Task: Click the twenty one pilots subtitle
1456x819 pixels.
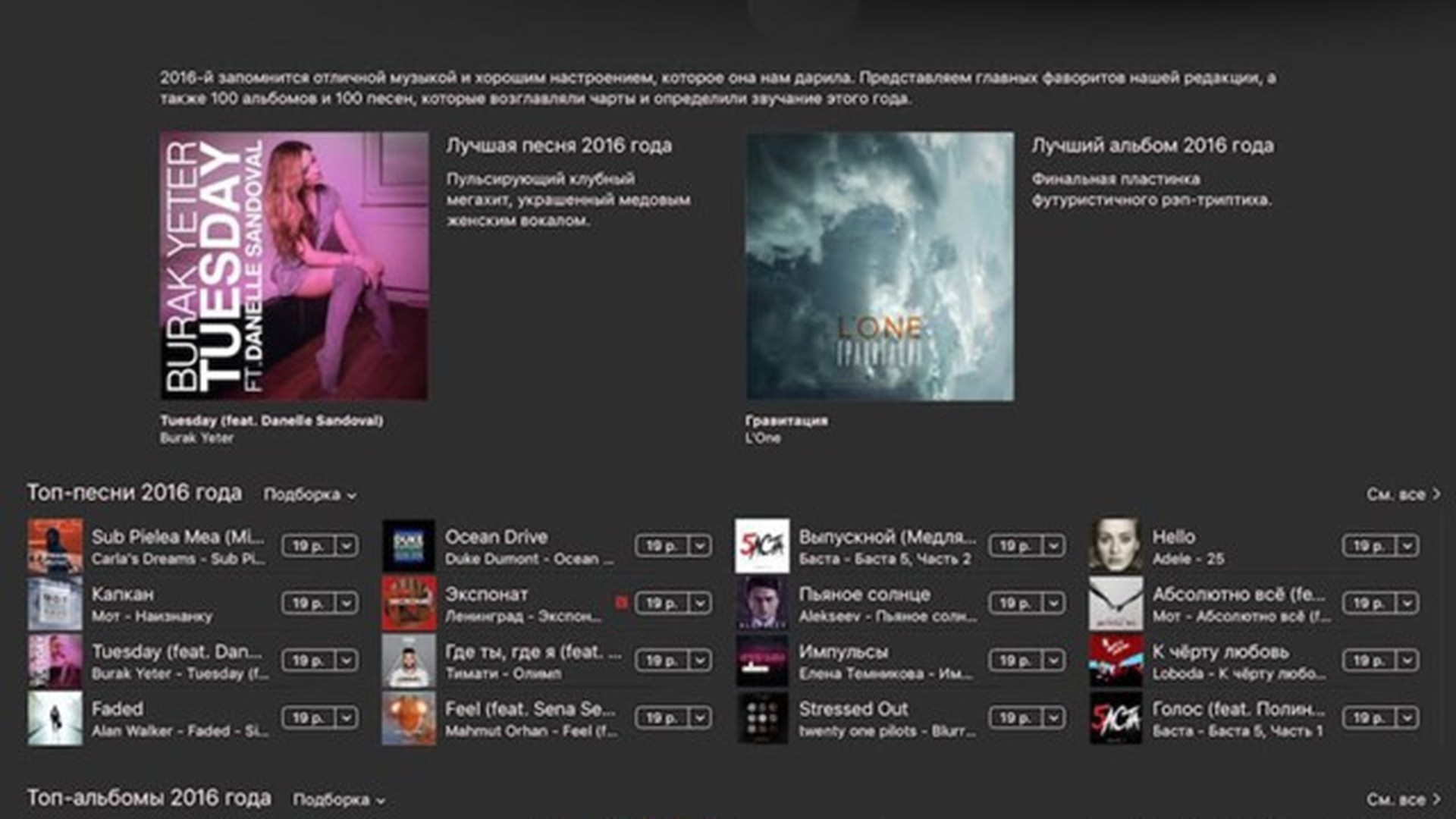Action: click(886, 731)
